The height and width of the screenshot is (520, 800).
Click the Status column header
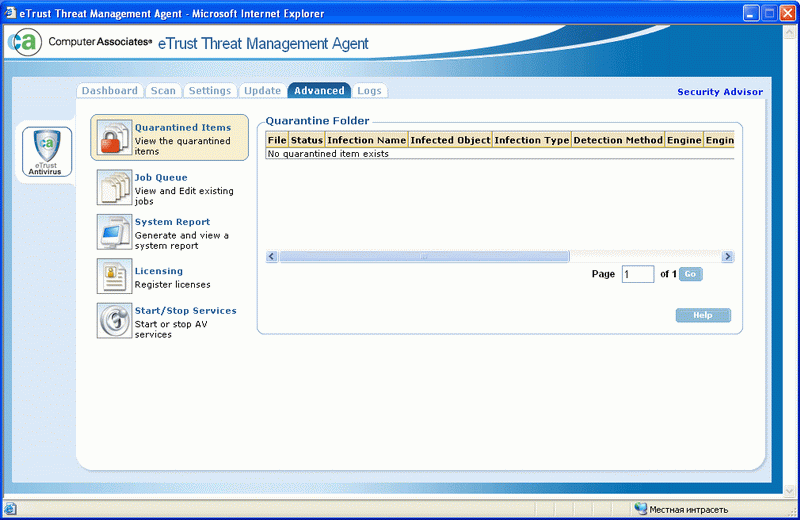pyautogui.click(x=307, y=140)
